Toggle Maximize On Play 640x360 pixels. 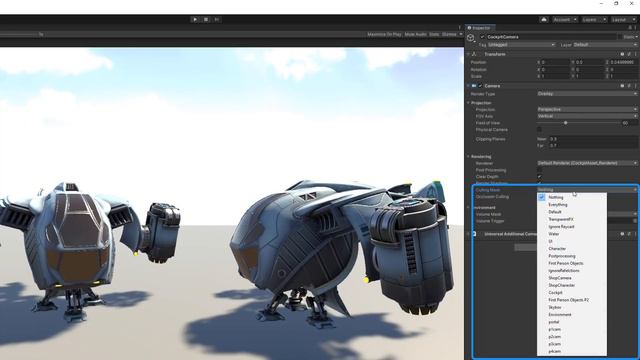point(384,34)
